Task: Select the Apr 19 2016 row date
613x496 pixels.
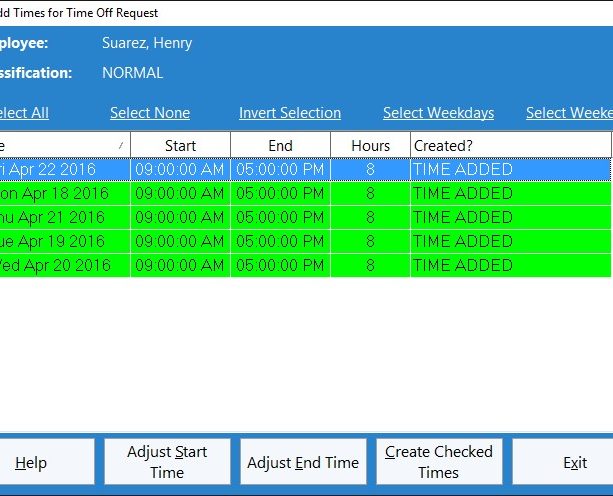Action: tap(65, 241)
